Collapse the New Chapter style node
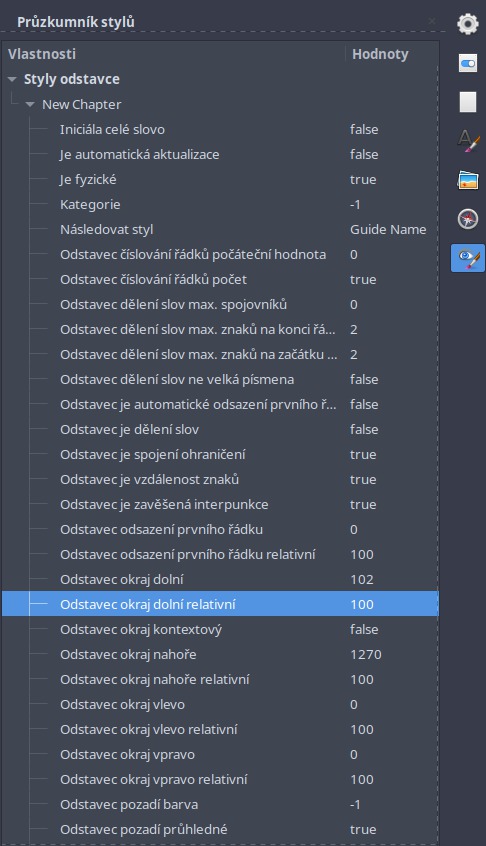The width and height of the screenshot is (486, 846). click(x=30, y=105)
